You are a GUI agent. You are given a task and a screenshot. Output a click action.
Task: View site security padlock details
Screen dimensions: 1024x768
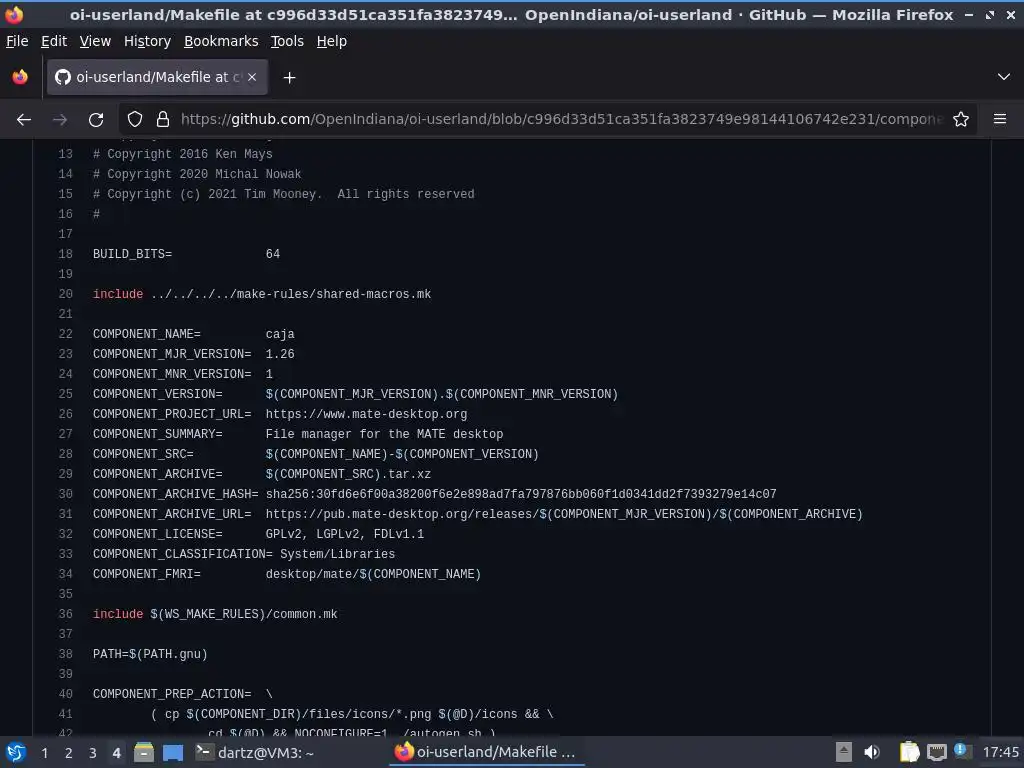click(x=163, y=120)
